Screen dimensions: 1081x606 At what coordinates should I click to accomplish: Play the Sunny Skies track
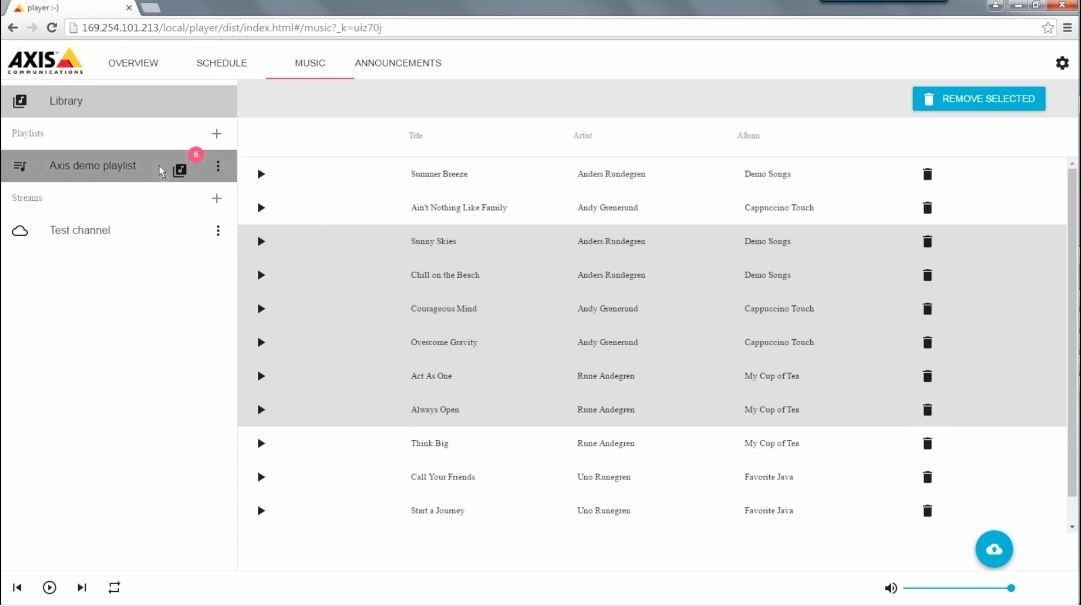pos(261,242)
